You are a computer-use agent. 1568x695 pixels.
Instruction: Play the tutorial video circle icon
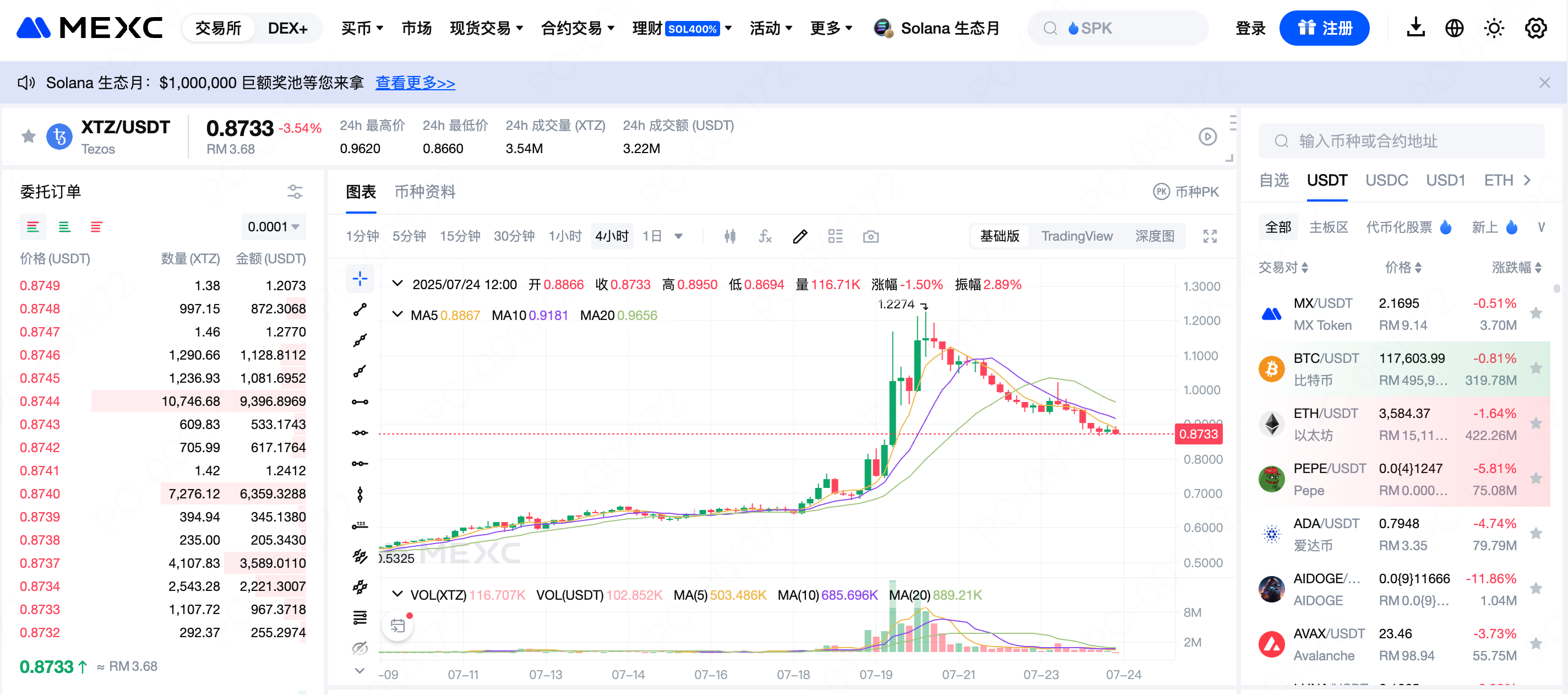pos(1207,137)
